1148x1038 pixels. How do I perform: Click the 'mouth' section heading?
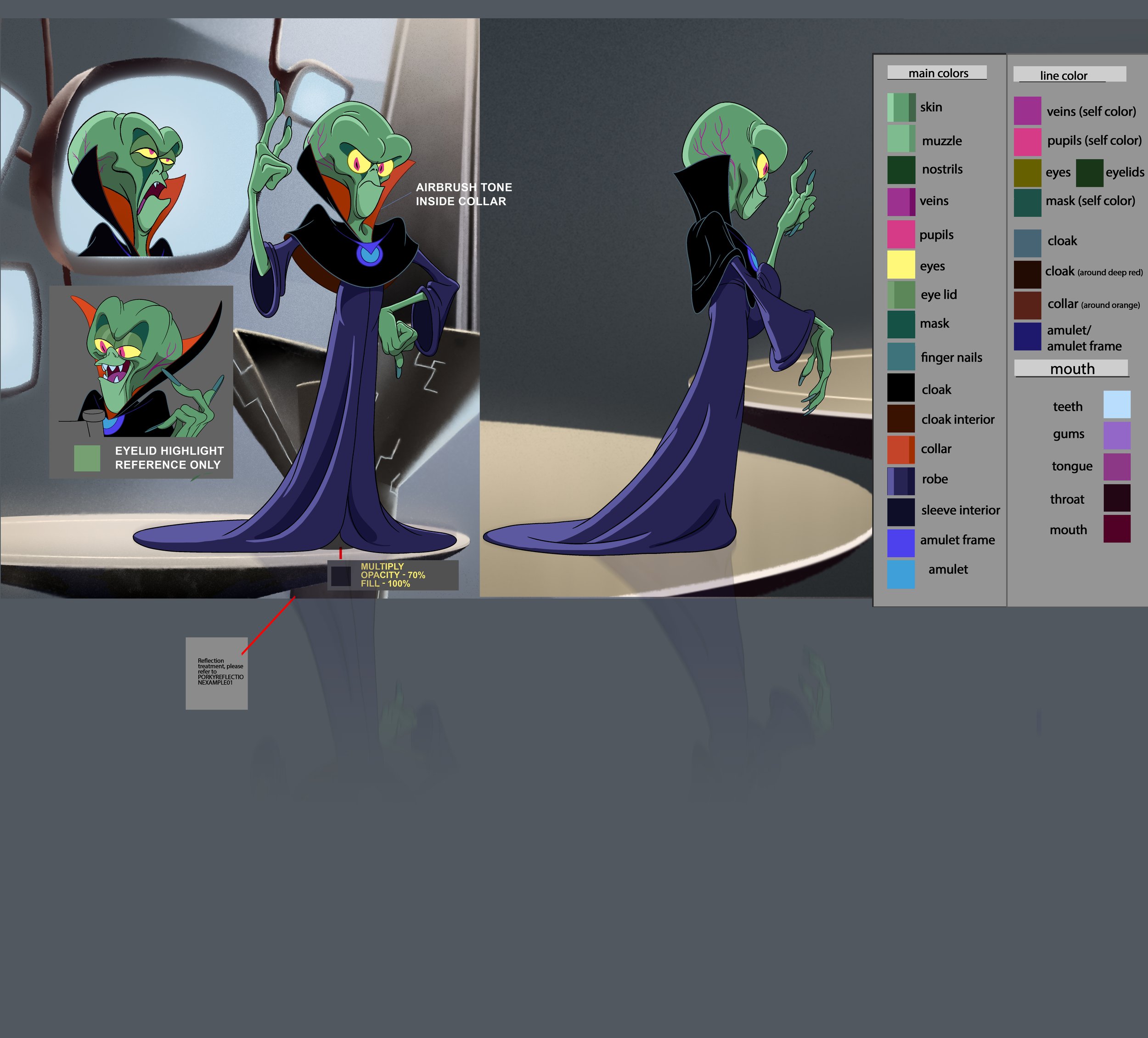pyautogui.click(x=1071, y=369)
